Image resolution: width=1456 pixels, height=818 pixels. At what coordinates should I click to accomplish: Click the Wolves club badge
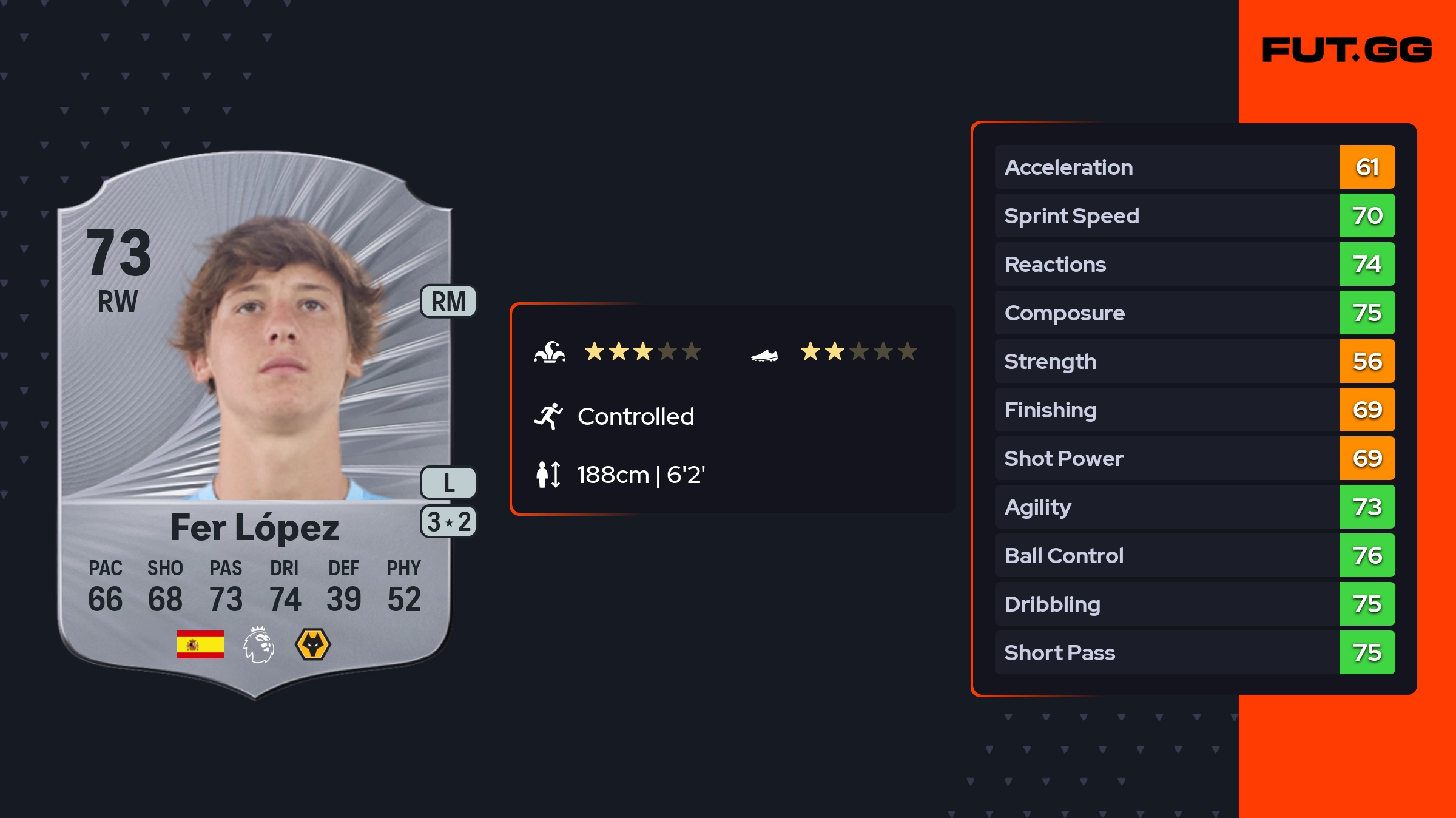[312, 644]
